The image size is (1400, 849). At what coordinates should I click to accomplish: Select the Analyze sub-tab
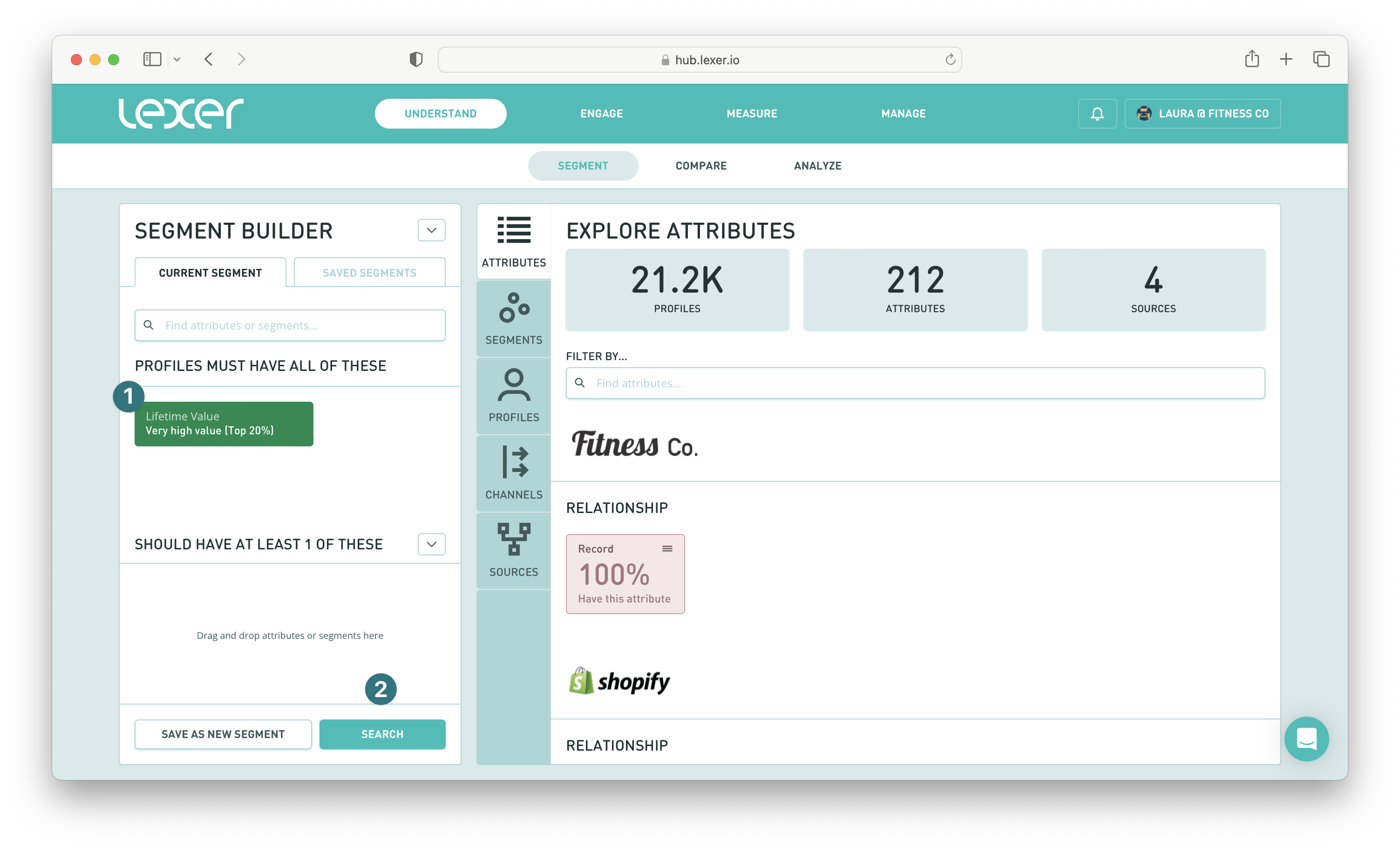click(817, 165)
